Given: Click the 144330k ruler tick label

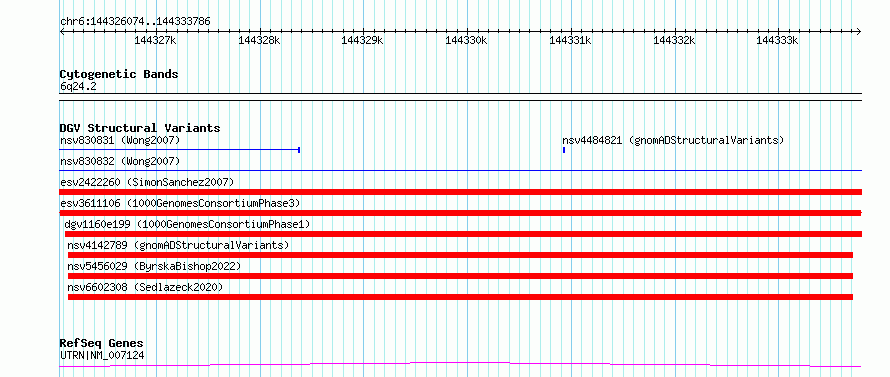Looking at the screenshot, I should coord(467,40).
